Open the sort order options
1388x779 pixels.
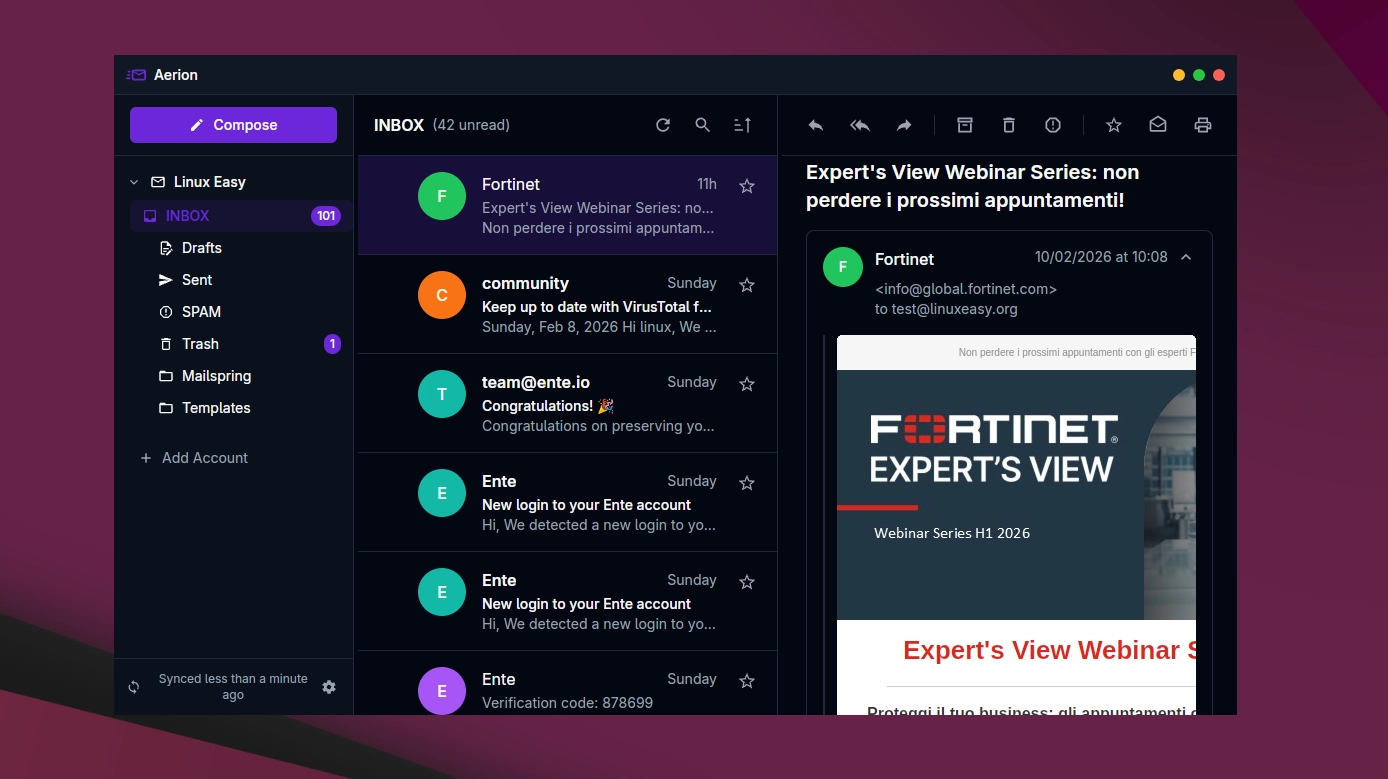tap(742, 125)
